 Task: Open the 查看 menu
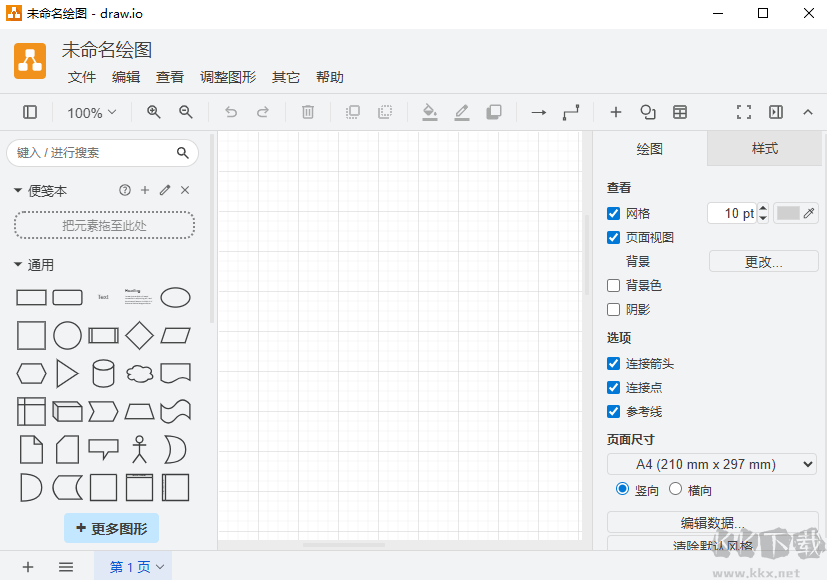pyautogui.click(x=170, y=78)
